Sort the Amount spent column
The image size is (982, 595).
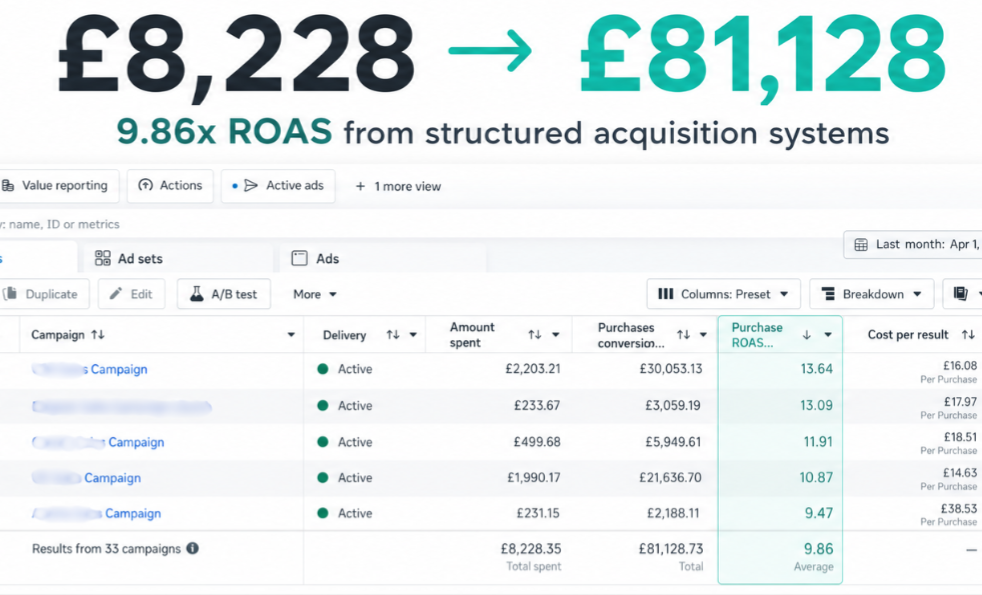point(534,335)
